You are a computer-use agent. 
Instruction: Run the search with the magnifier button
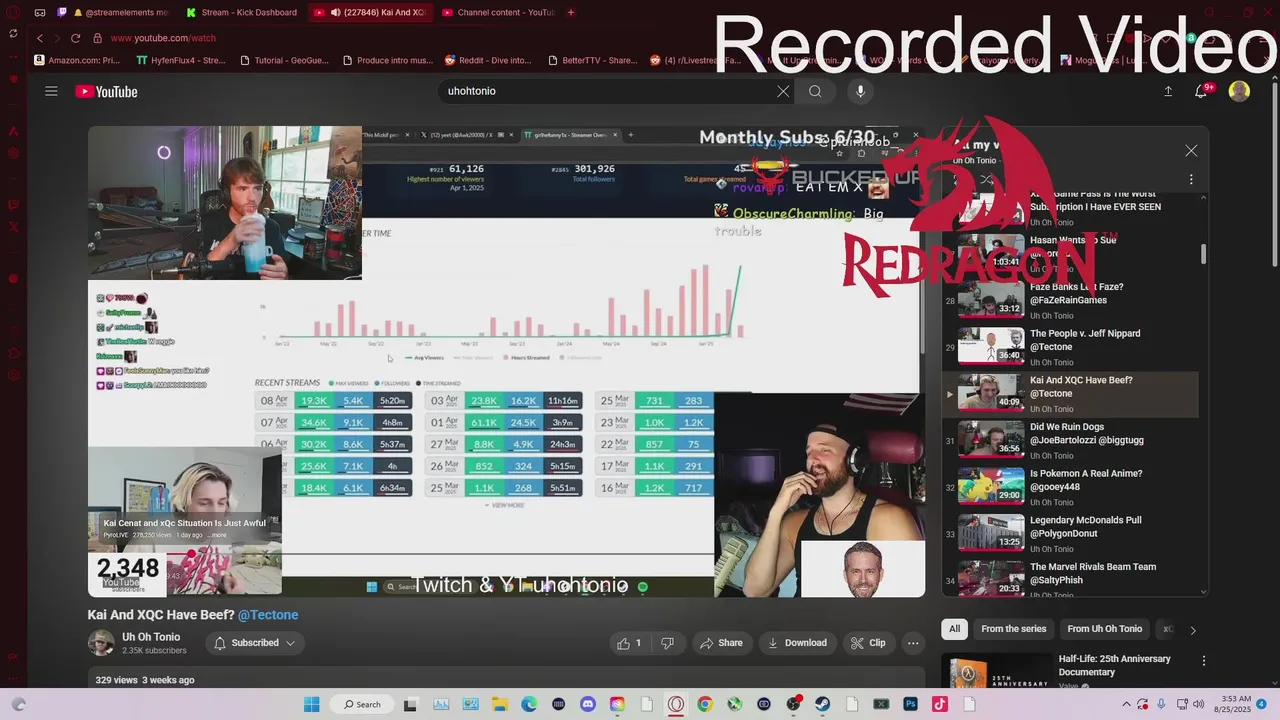click(815, 91)
